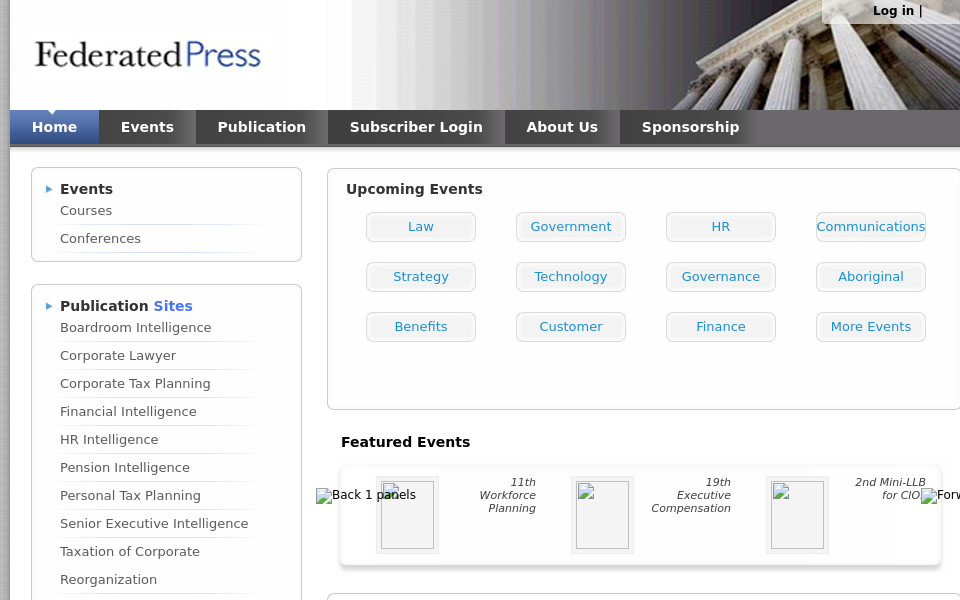Click the More Events button

pyautogui.click(x=870, y=326)
